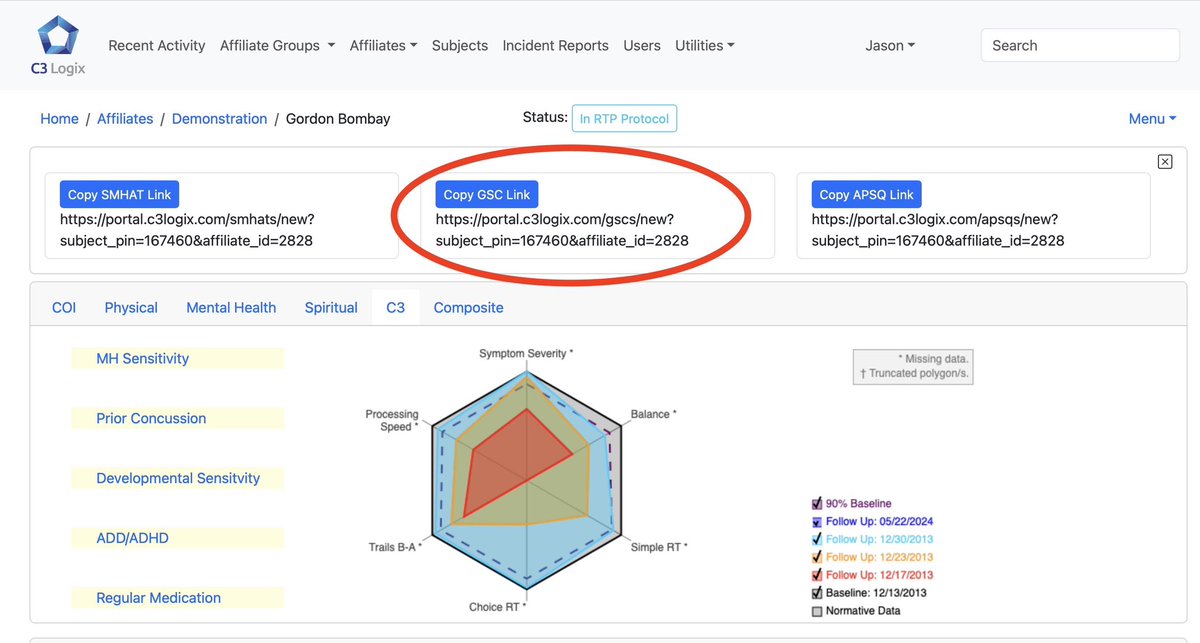Click the Choice RT axis label
Image resolution: width=1200 pixels, height=643 pixels.
(497, 607)
